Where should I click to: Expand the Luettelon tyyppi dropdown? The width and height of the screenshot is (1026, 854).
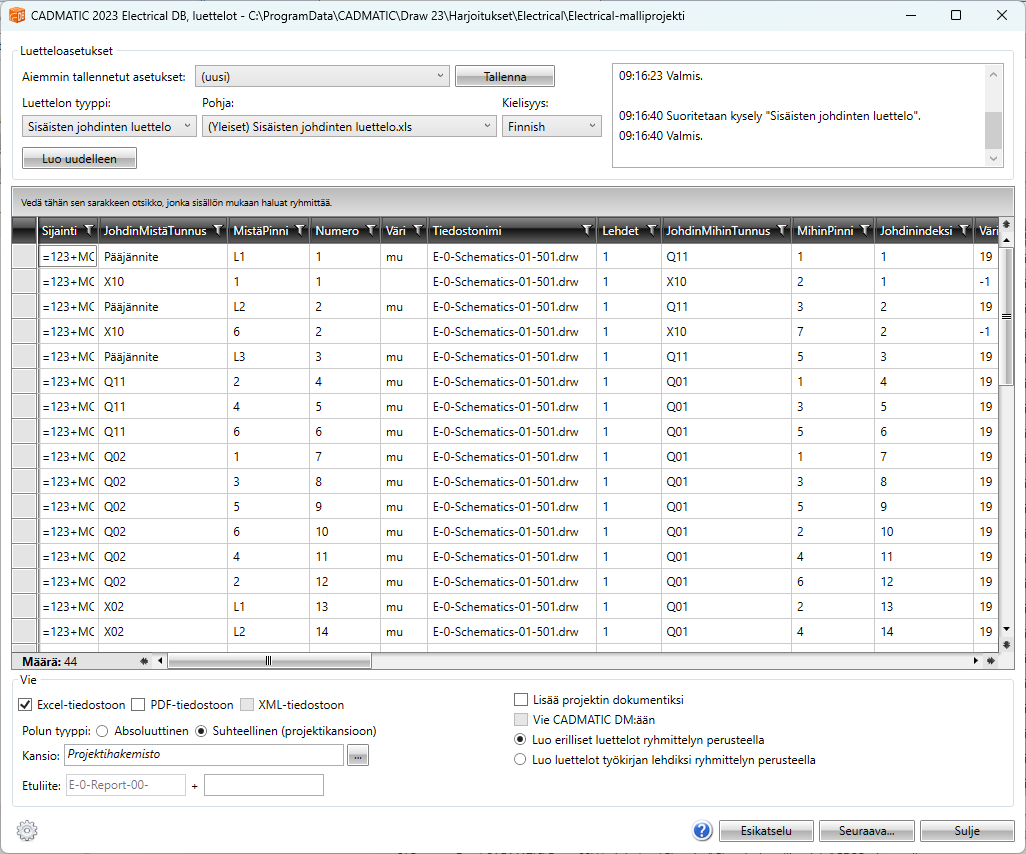[109, 126]
